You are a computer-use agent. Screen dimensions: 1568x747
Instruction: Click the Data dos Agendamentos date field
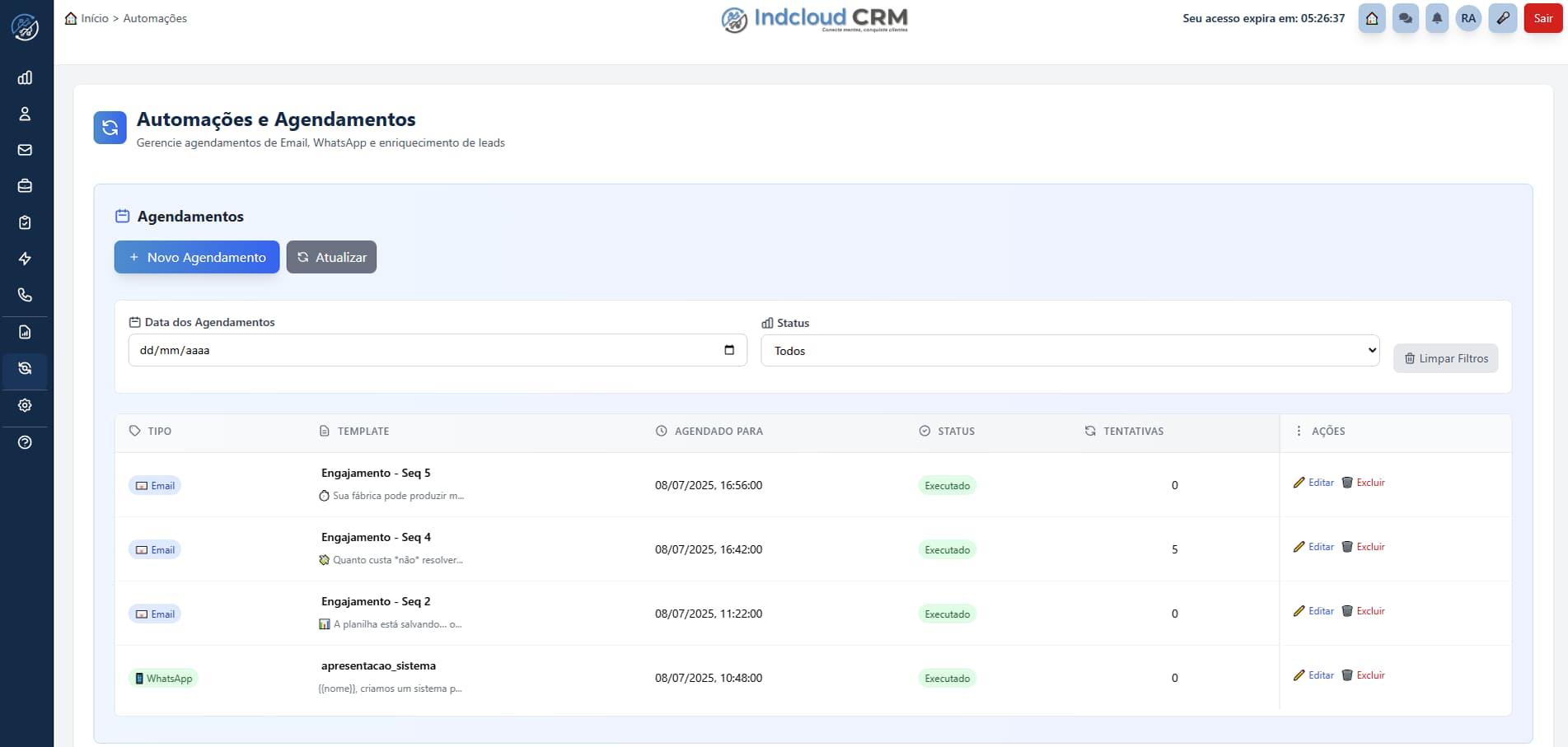[x=420, y=350]
